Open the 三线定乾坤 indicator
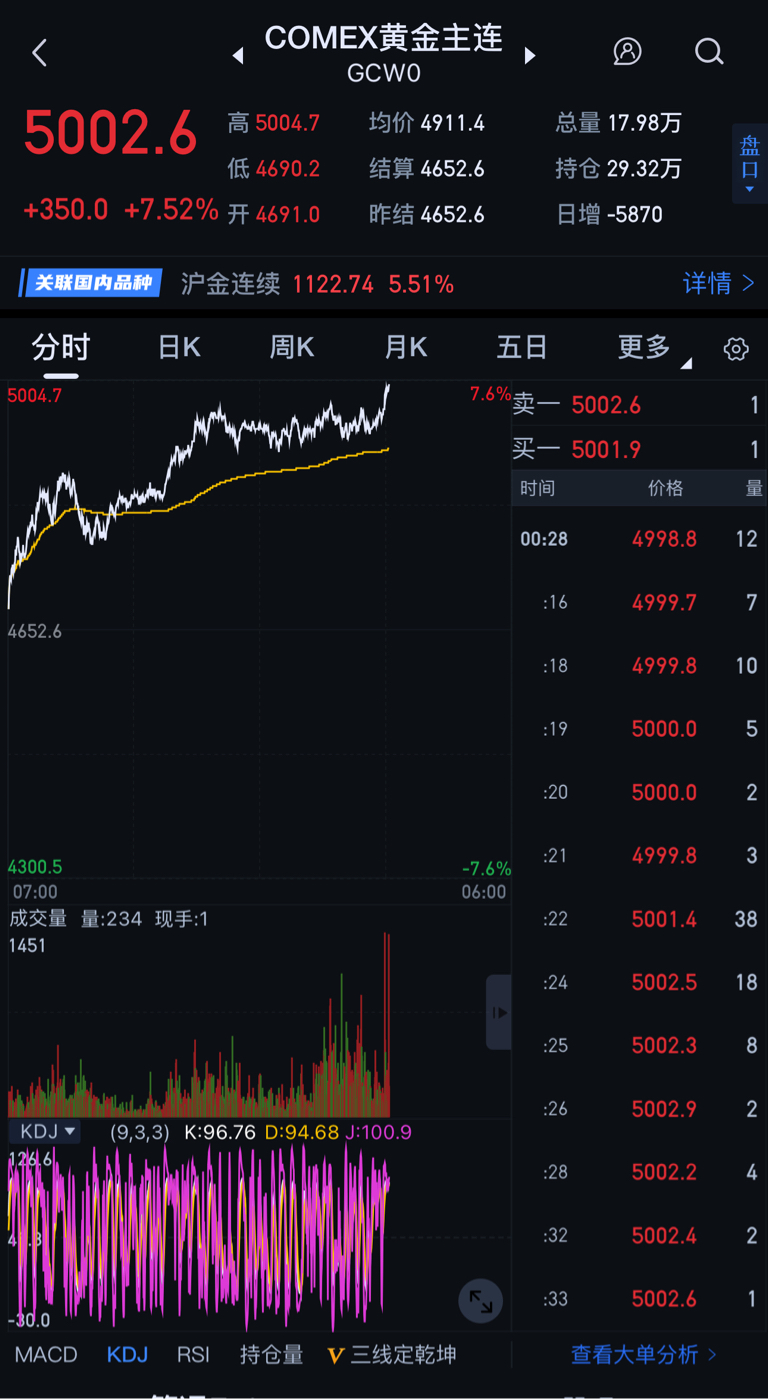 point(391,1355)
